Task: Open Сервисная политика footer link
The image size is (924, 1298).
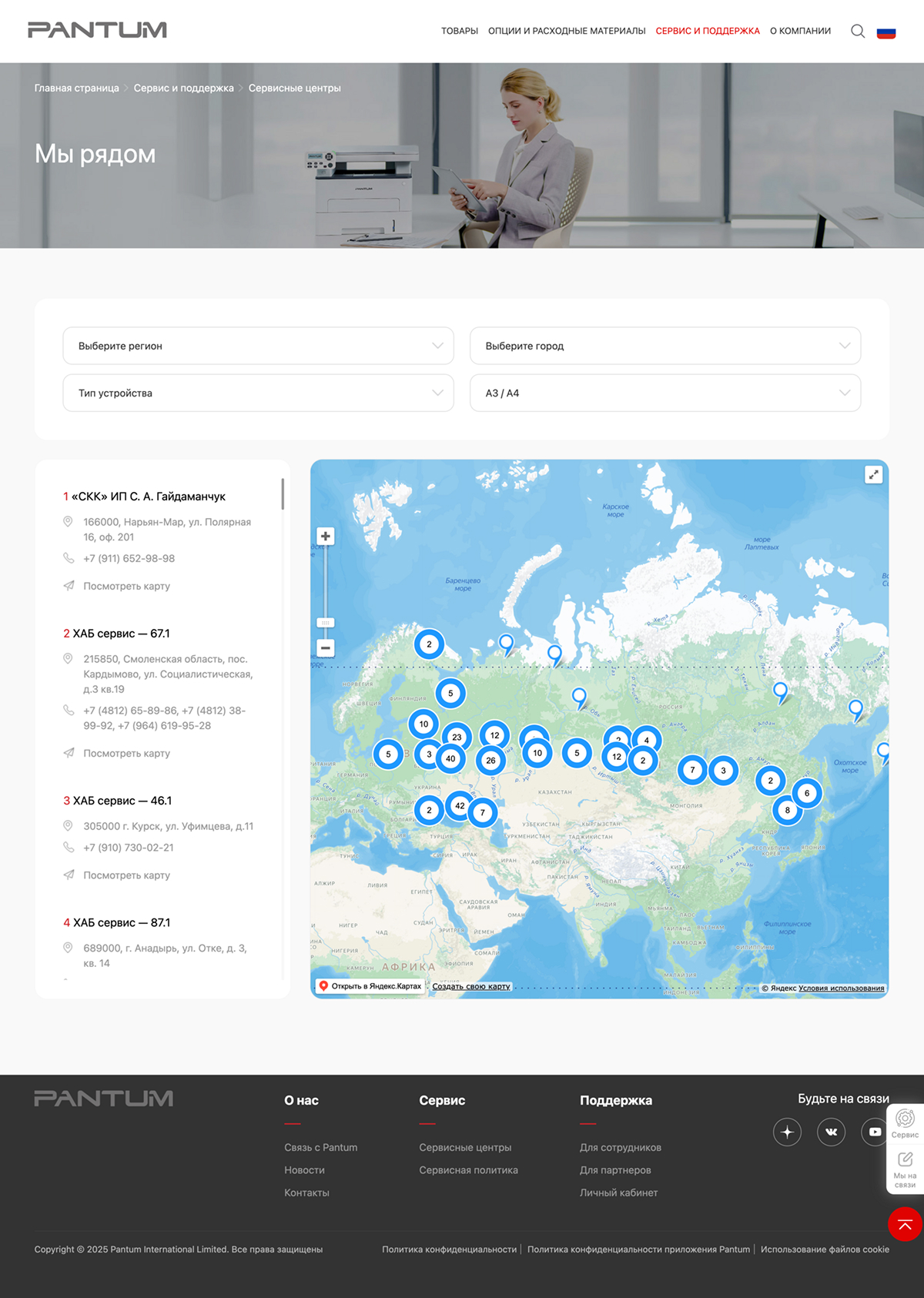Action: point(468,1170)
